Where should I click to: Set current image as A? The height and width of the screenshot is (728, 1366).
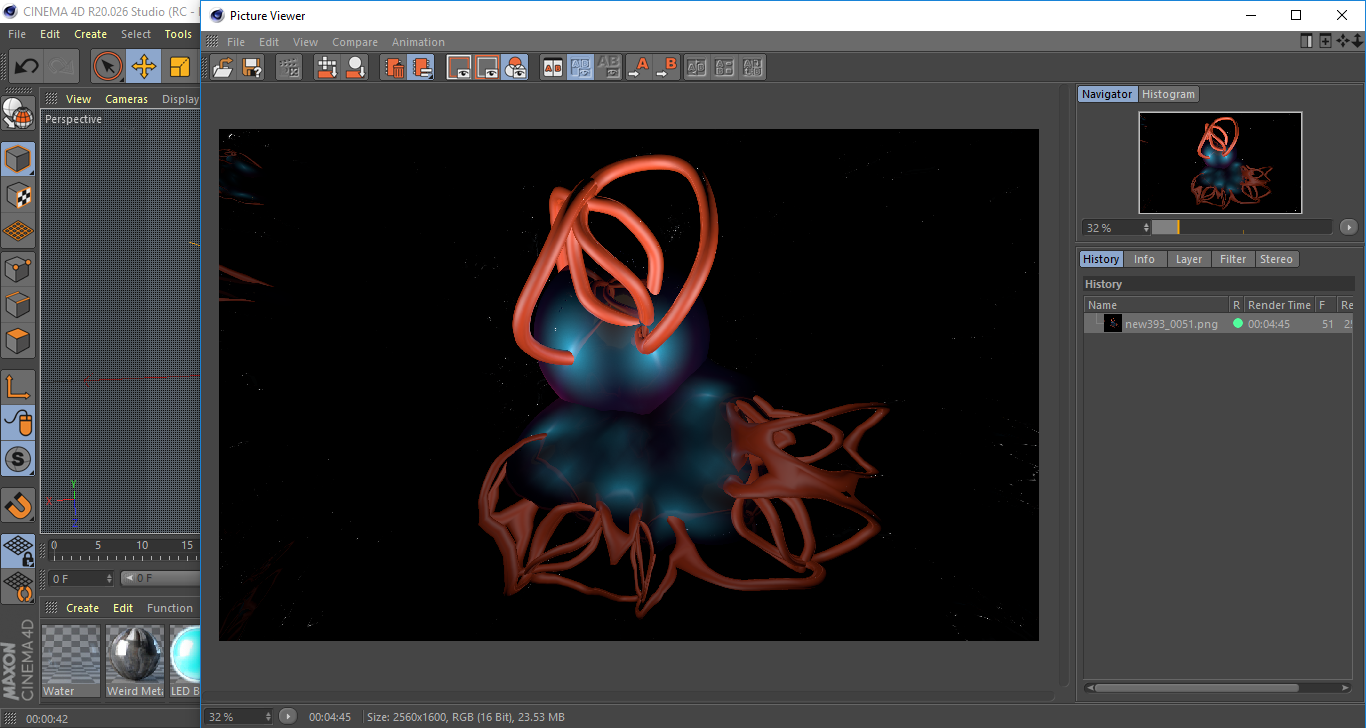point(638,67)
